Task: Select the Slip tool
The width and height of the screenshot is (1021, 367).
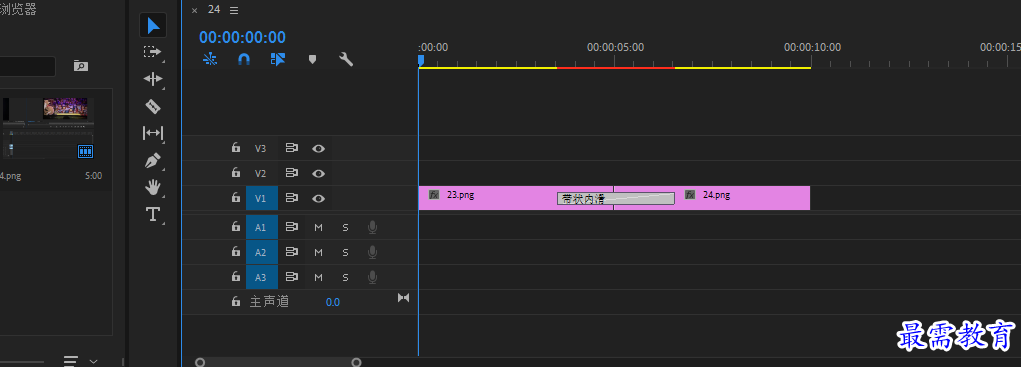Action: point(152,133)
